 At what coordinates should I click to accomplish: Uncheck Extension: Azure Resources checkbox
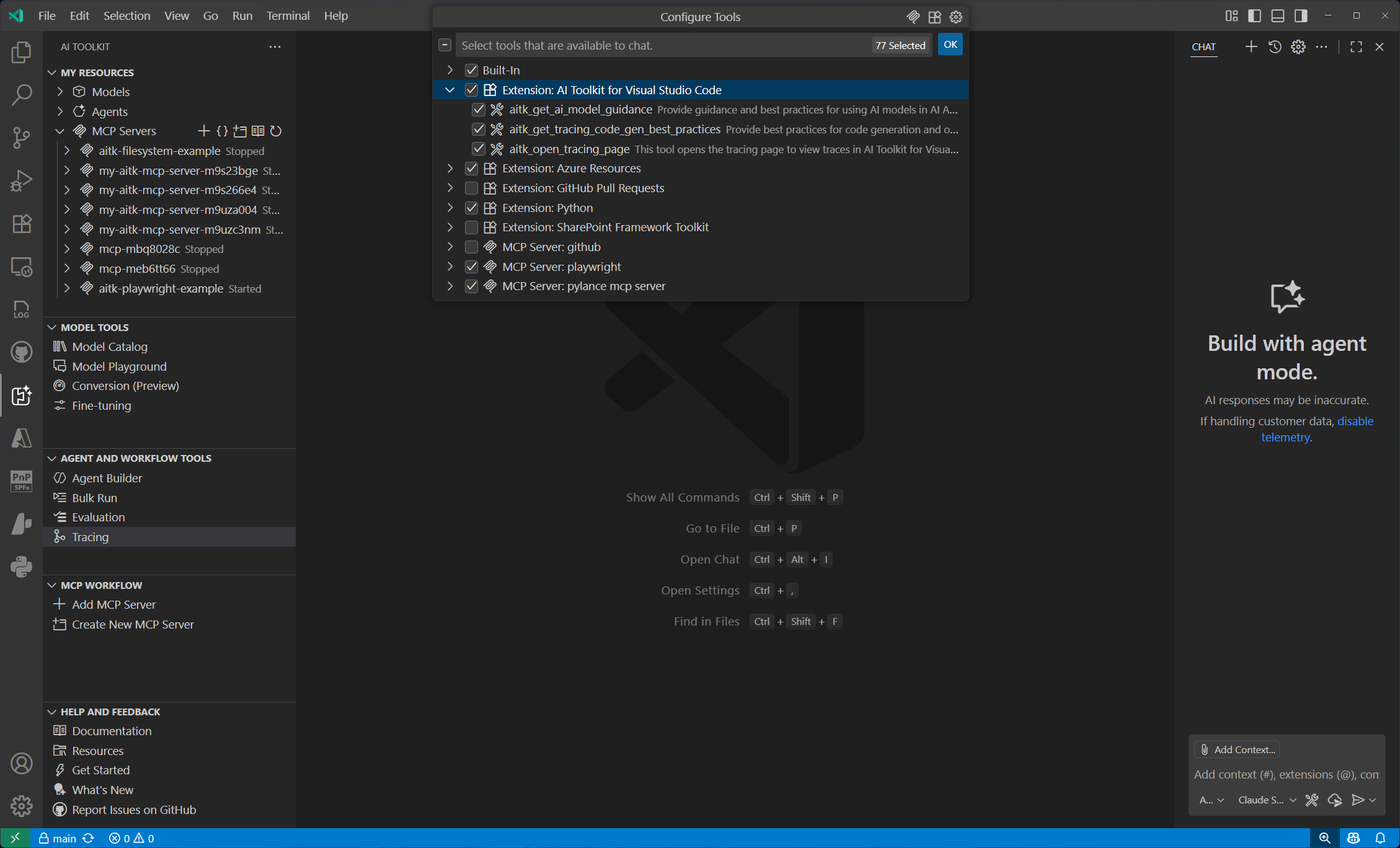pyautogui.click(x=471, y=169)
